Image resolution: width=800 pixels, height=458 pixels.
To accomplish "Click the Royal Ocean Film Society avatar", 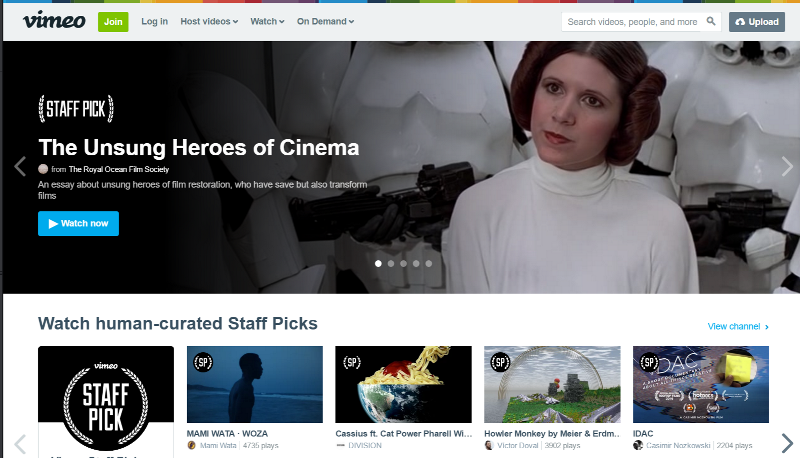I will (43, 169).
